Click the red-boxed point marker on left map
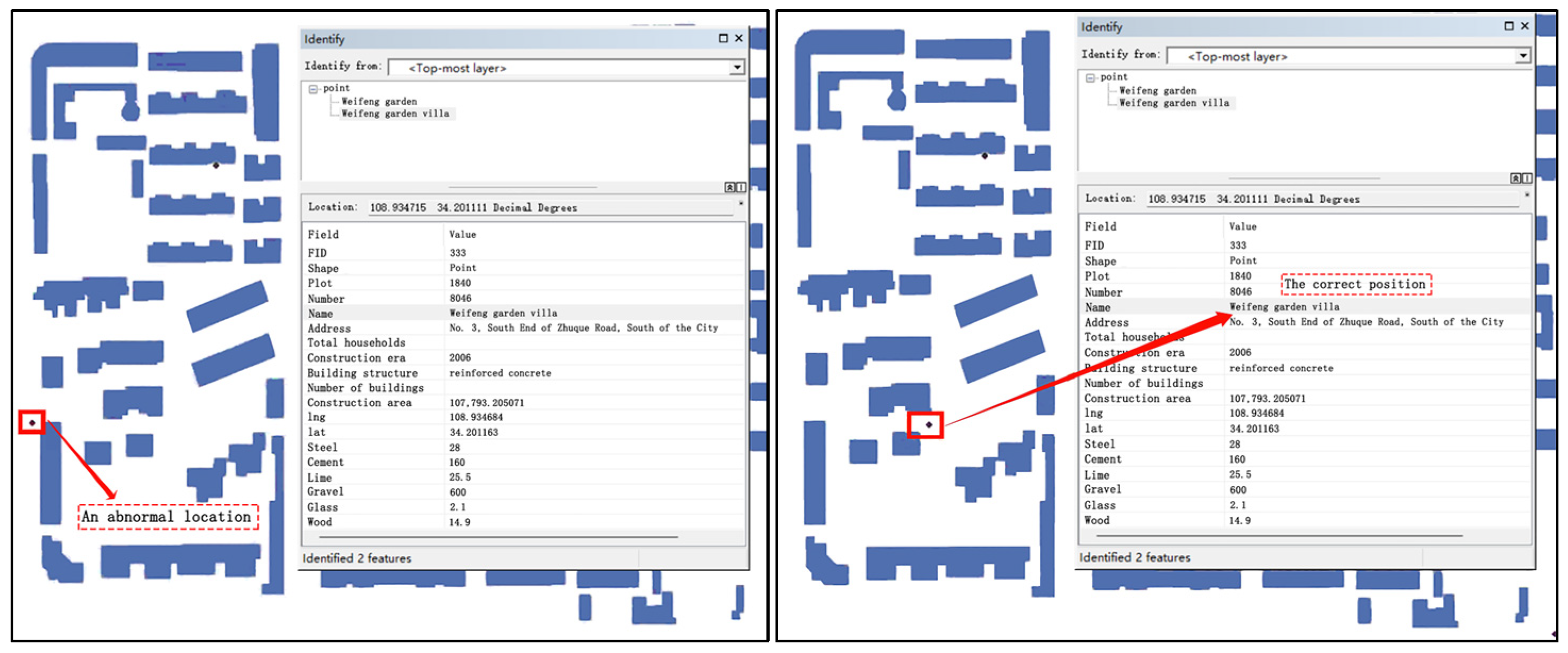1568x653 pixels. click(32, 422)
